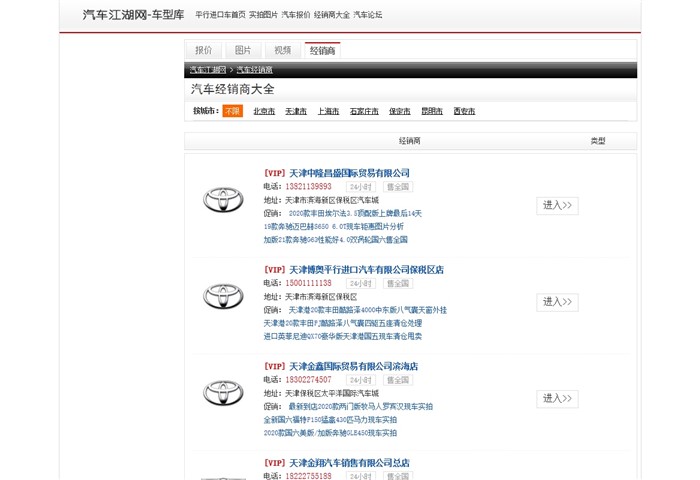The image size is (700, 480).
Task: Filter dealers by 天津市
Action: (x=296, y=111)
